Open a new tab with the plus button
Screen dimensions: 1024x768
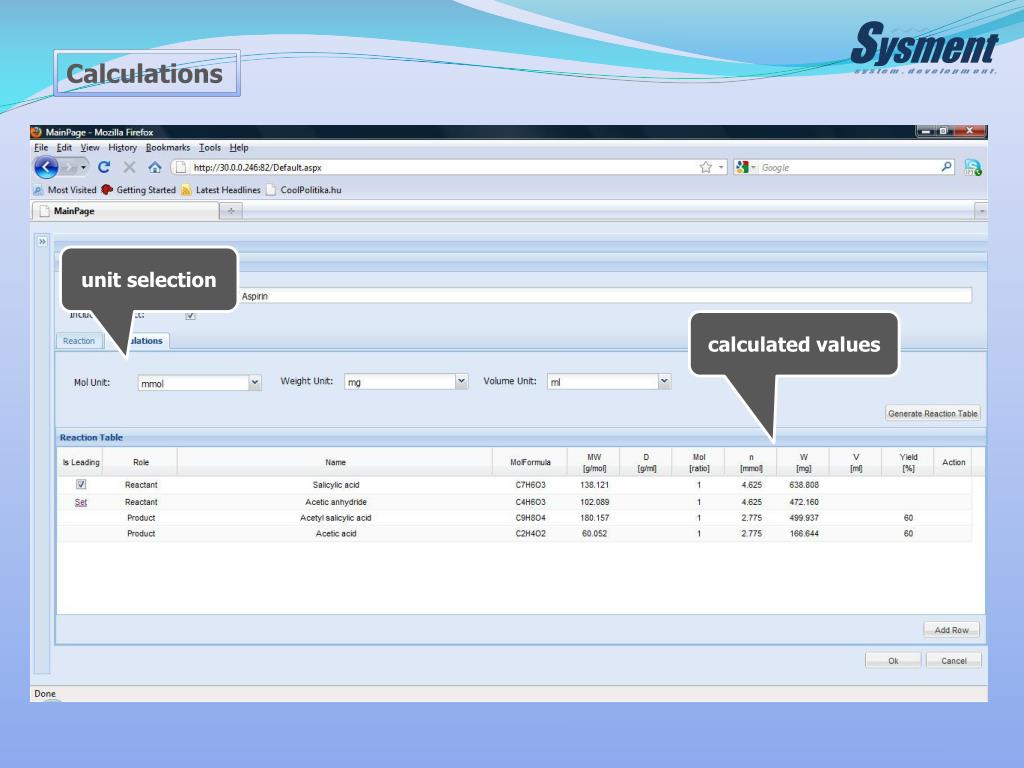tap(231, 211)
